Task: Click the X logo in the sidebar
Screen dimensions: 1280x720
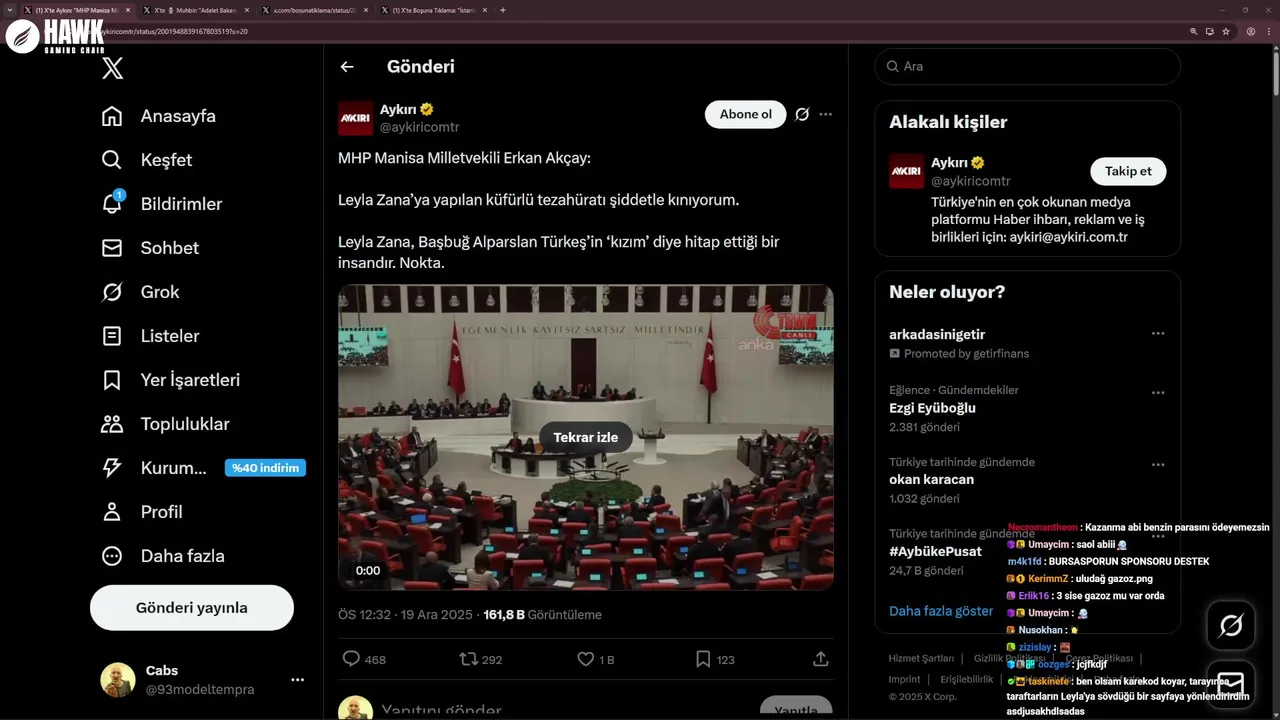Action: click(x=113, y=68)
